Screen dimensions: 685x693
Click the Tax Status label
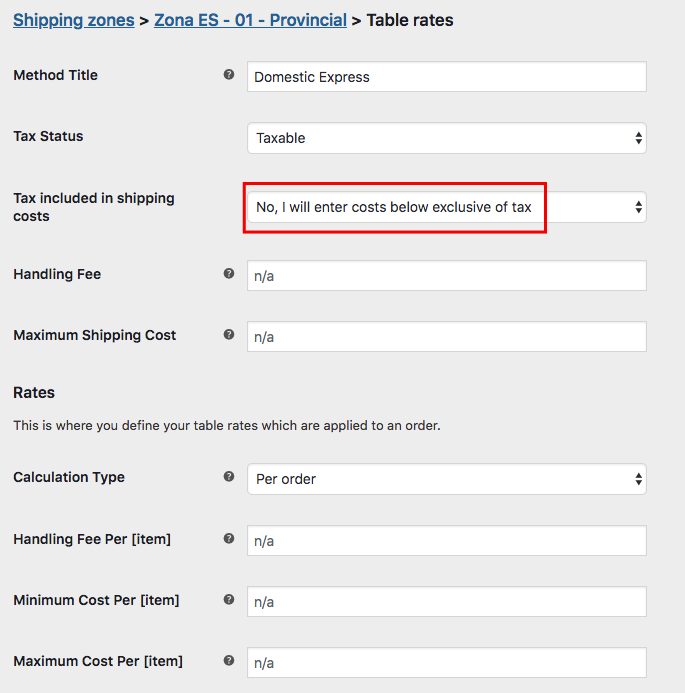tap(48, 136)
